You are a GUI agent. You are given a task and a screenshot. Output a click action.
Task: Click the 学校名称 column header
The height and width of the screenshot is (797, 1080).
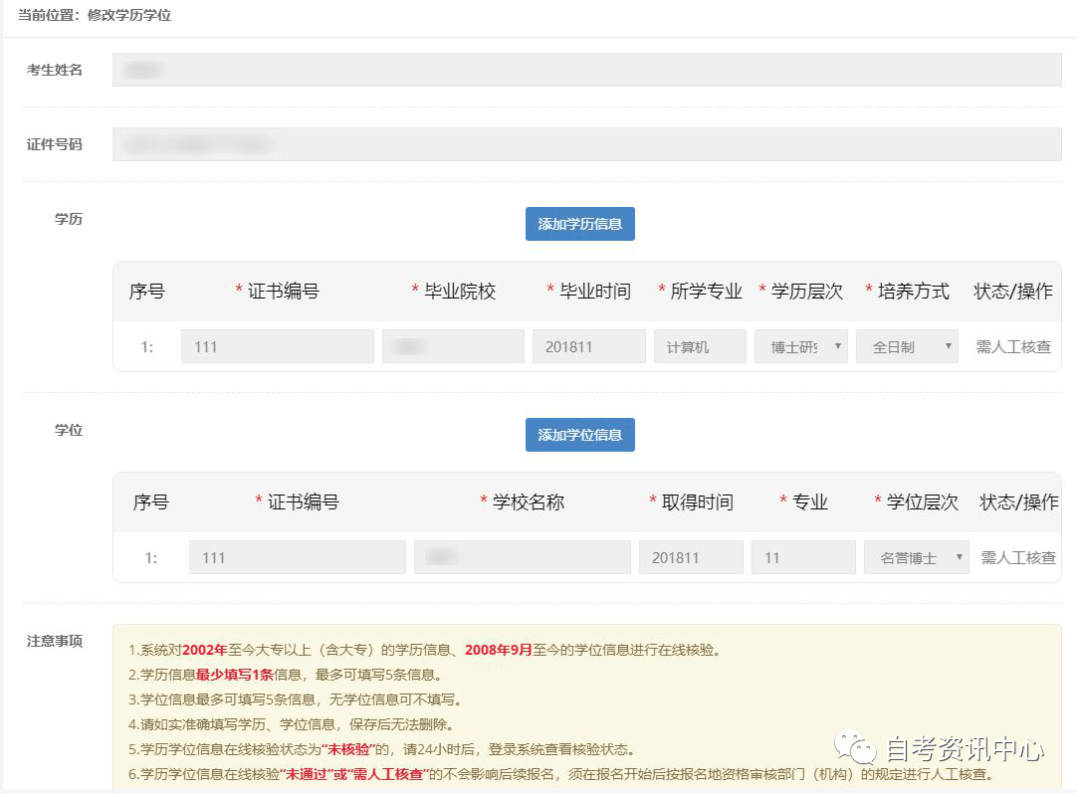[x=522, y=502]
